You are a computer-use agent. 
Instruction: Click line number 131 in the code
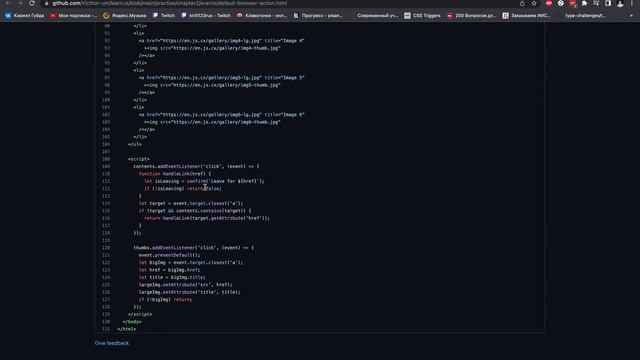pos(106,329)
